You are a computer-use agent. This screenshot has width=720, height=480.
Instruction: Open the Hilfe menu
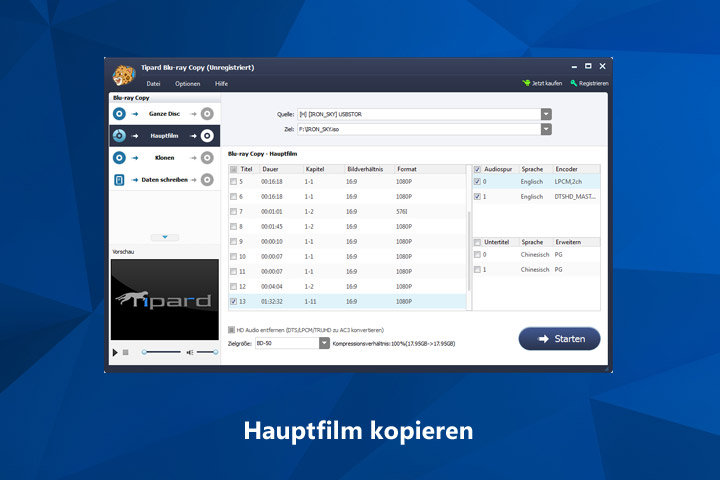coord(221,84)
